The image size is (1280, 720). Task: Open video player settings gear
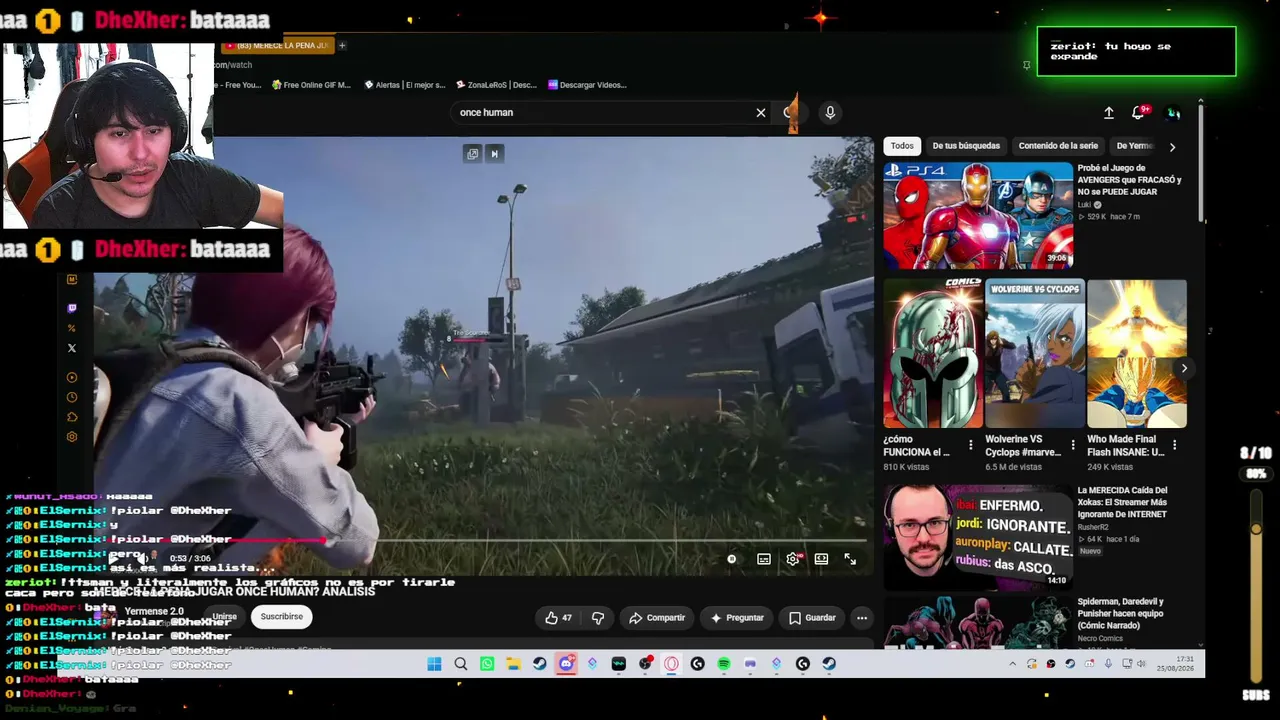(793, 559)
